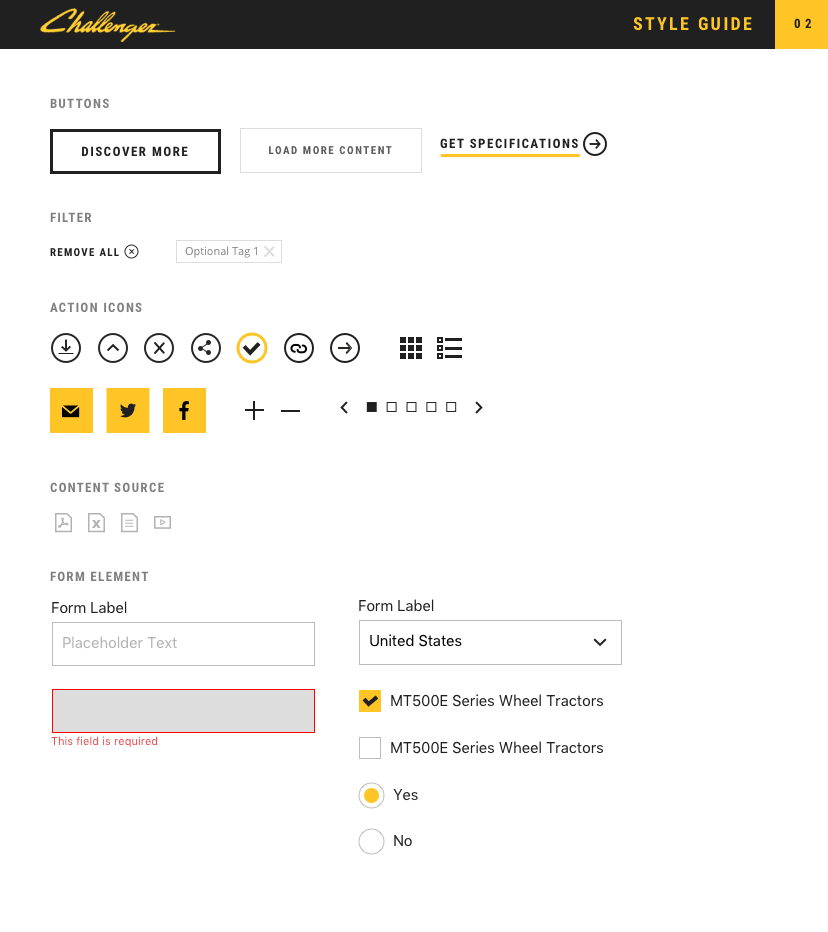Share via the yellow Twitter button
Screen dimensions: 828x932
128,411
